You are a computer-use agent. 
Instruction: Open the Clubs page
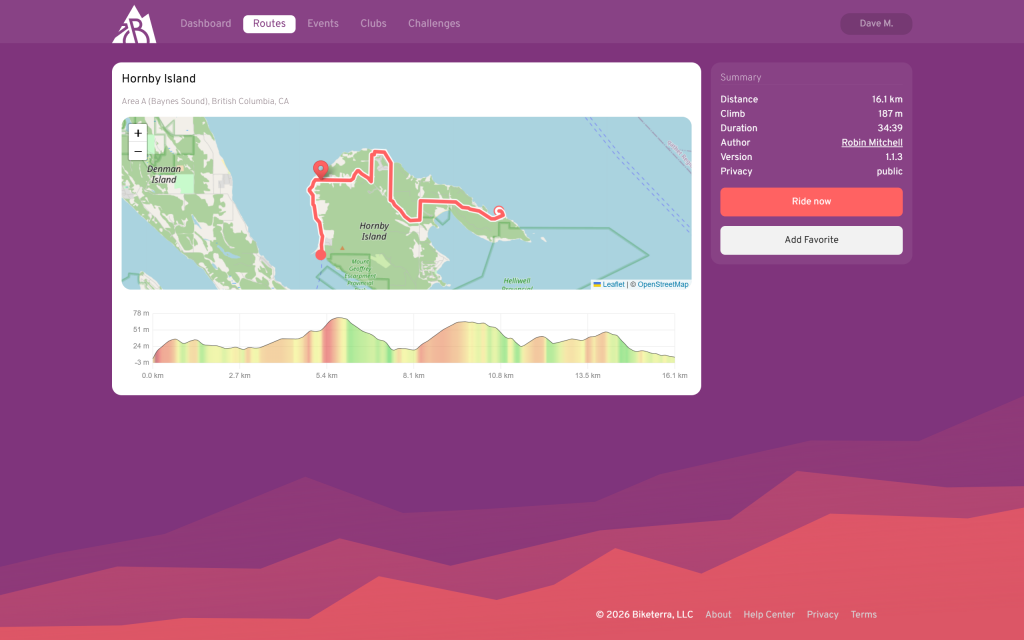373,24
